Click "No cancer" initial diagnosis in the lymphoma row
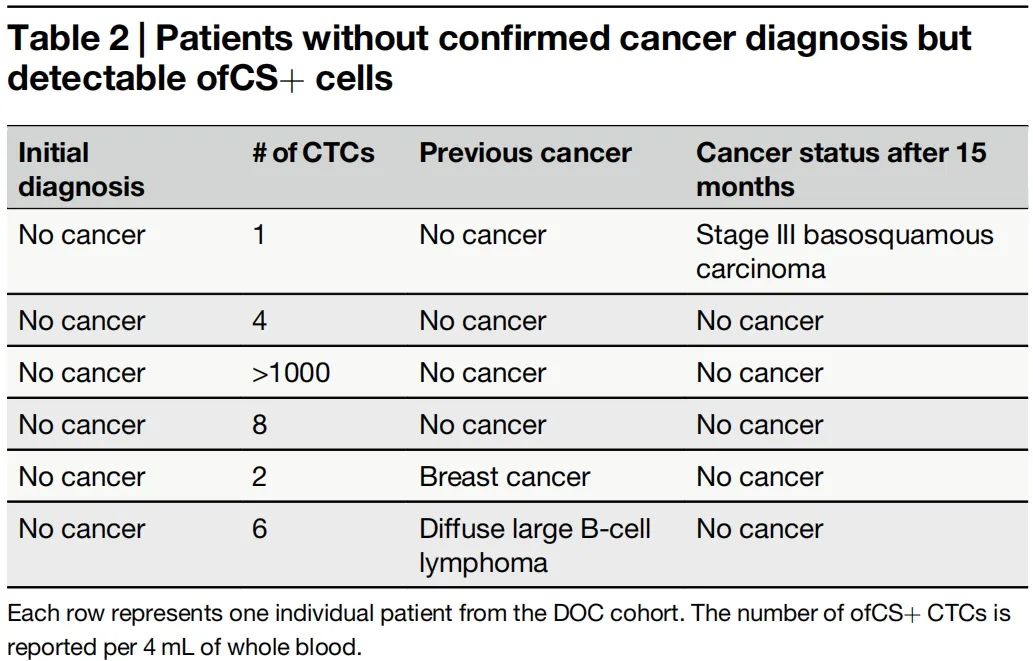The width and height of the screenshot is (1033, 661). pyautogui.click(x=82, y=529)
